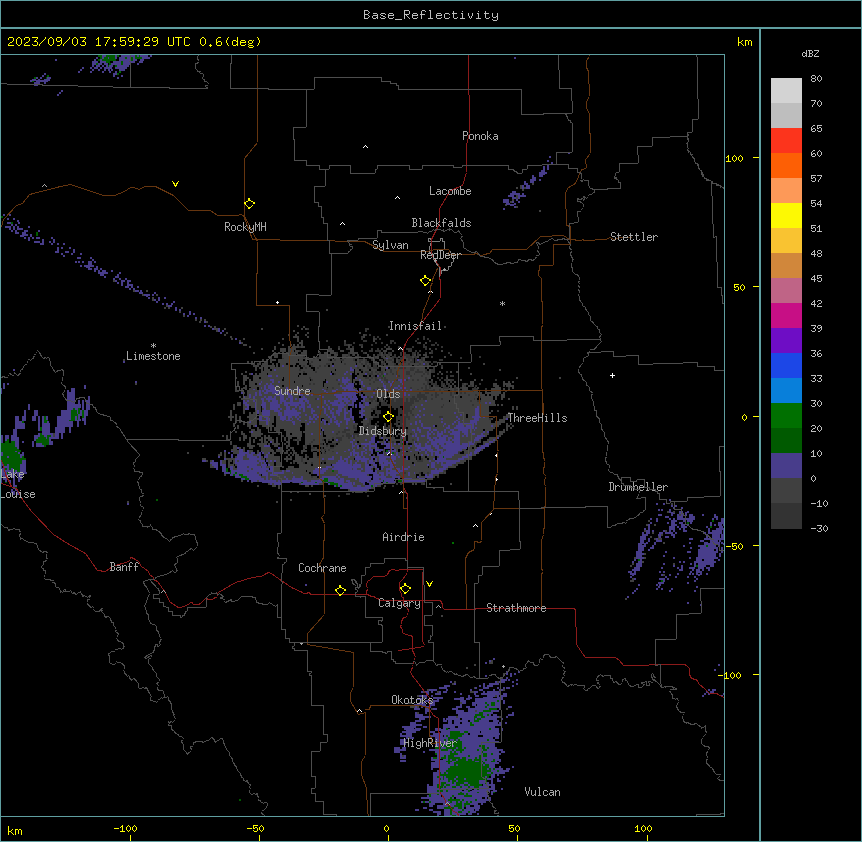Select the magenta 42 dBZ legend swatch
Viewport: 862px width, 842px height.
click(x=786, y=315)
